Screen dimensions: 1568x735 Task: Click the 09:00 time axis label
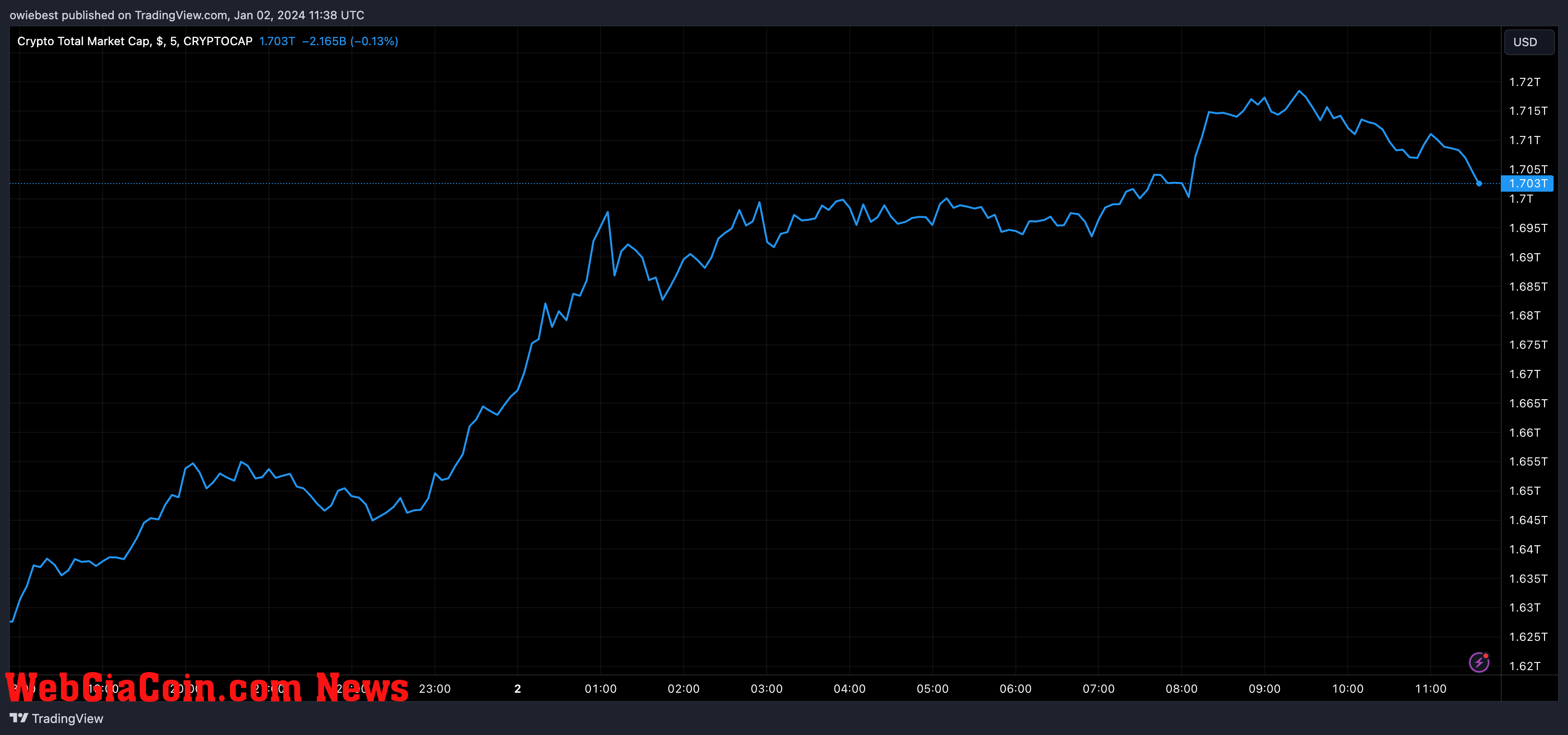(x=1264, y=689)
